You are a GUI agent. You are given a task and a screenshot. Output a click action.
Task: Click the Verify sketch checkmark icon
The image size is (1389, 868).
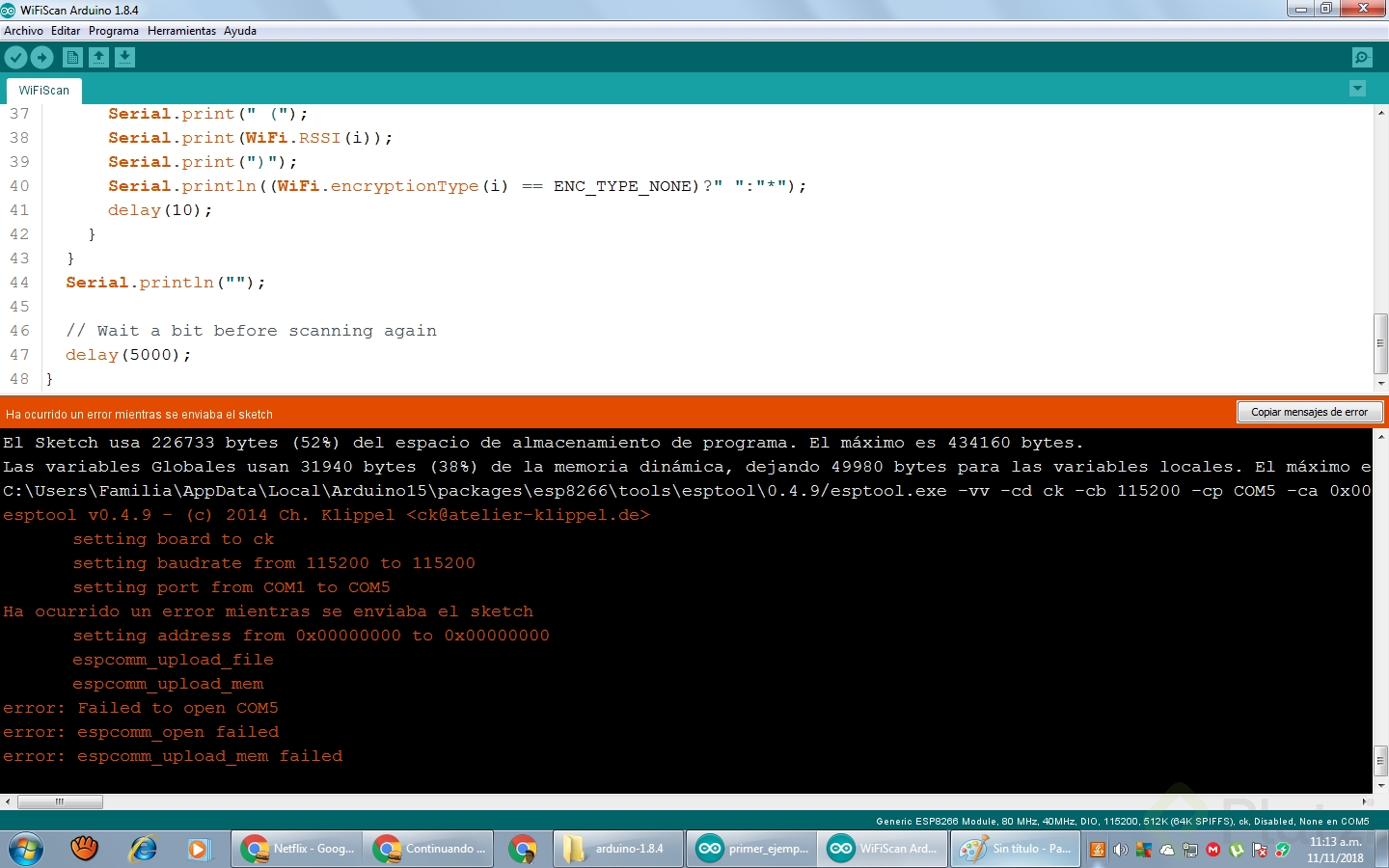(15, 58)
